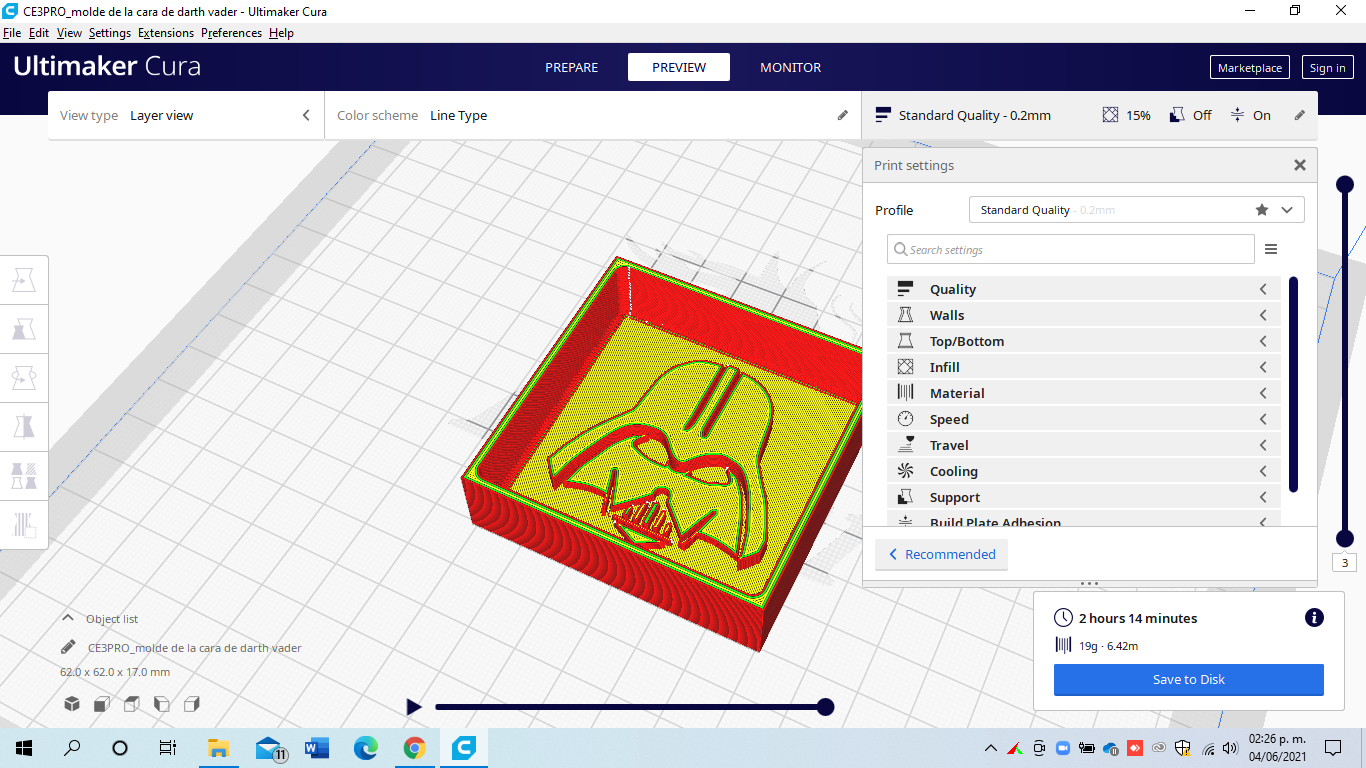The width and height of the screenshot is (1366, 768).
Task: Close the Print settings panel
Action: [x=1300, y=165]
